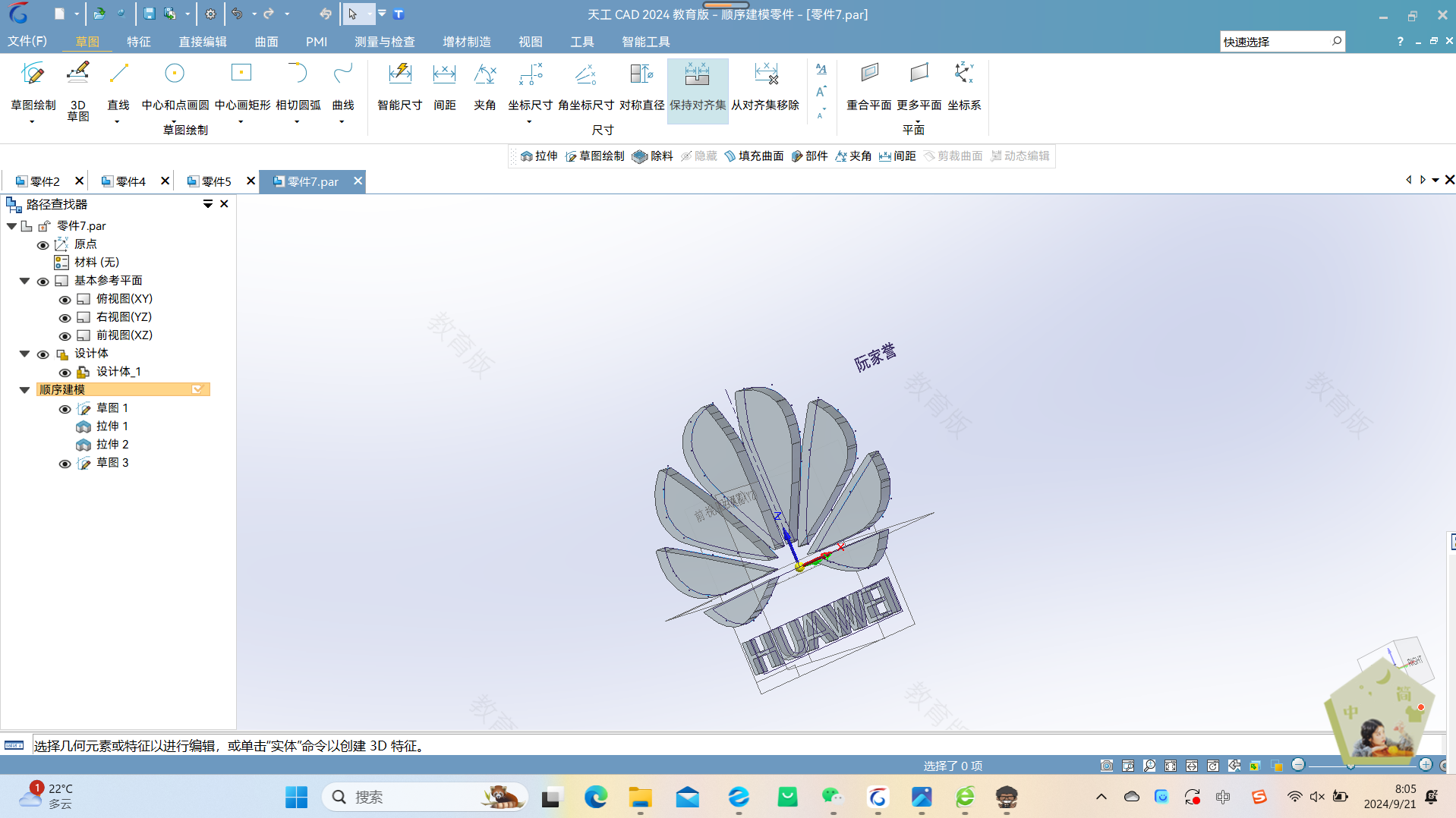
Task: Open the 路径查找器 panel options arrow
Action: [207, 203]
